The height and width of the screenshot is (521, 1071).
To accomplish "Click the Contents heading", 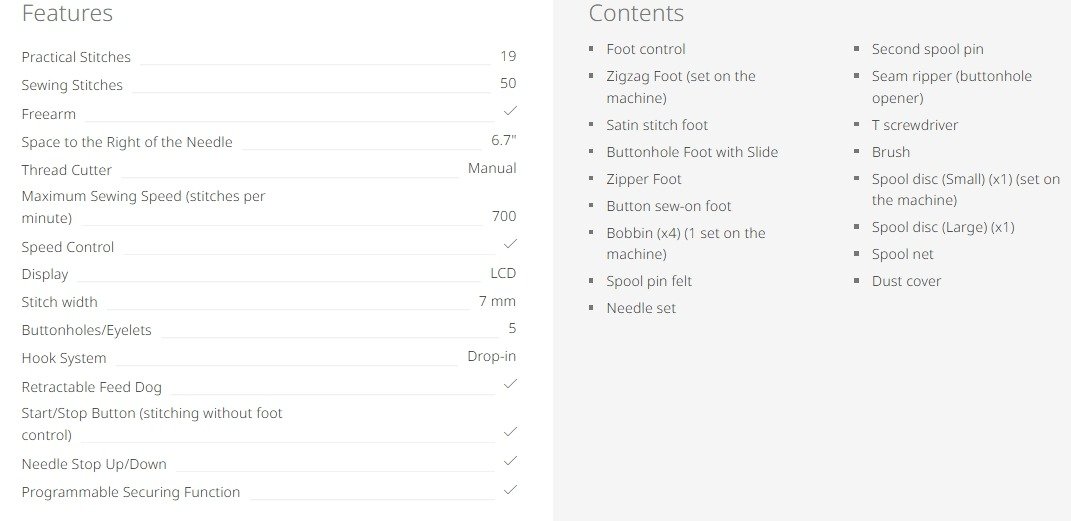I will (x=636, y=14).
